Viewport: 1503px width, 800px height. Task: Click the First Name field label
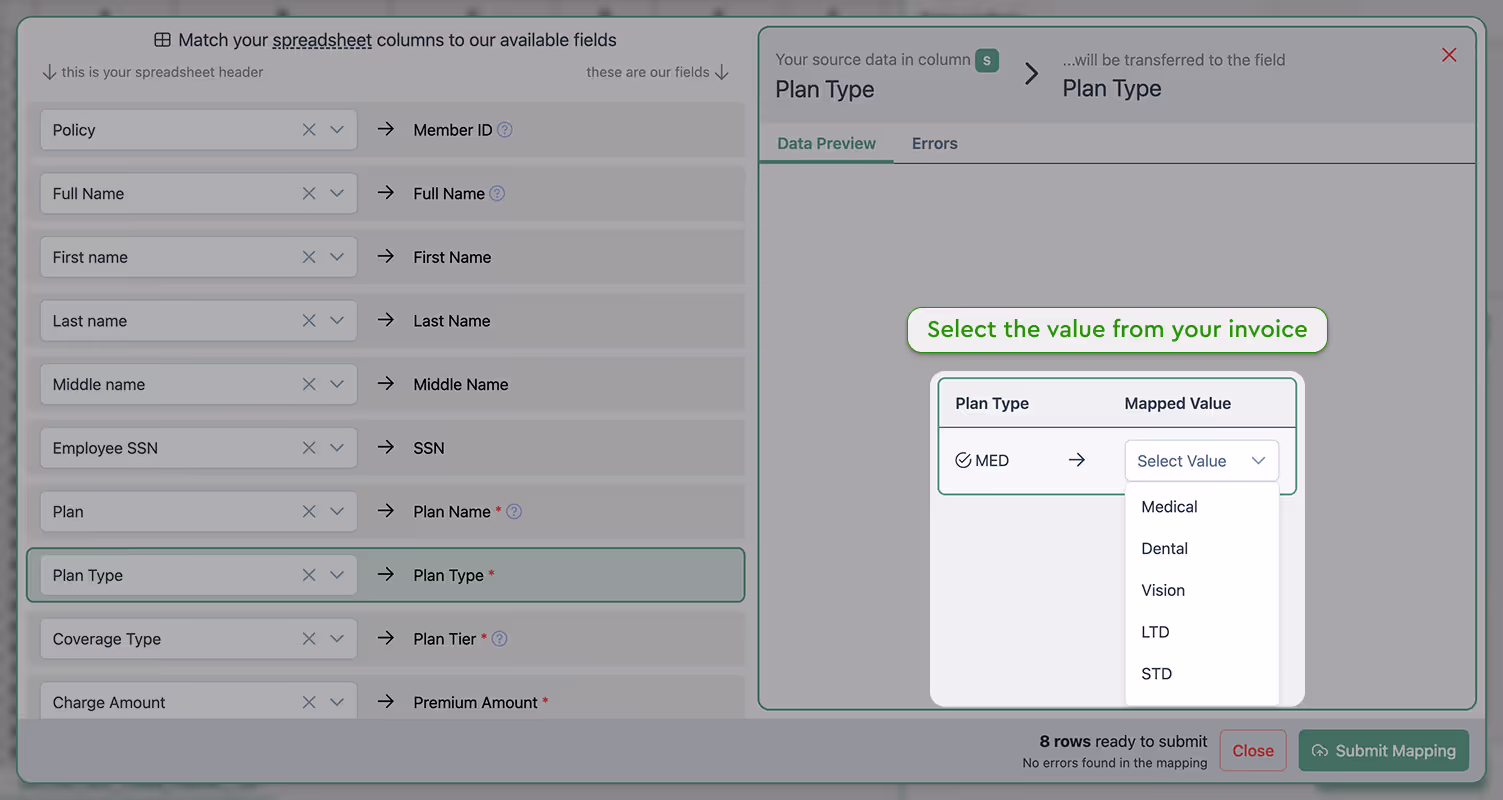(x=452, y=257)
